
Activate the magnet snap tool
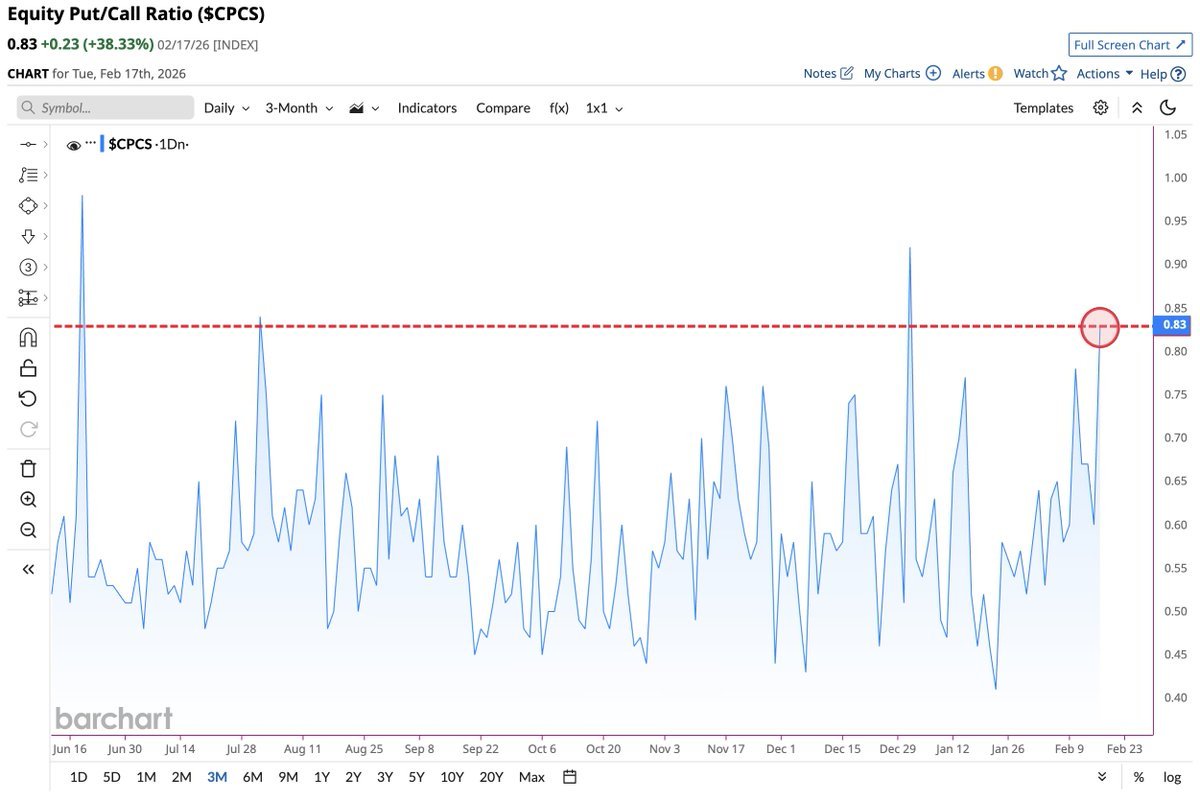point(28,338)
